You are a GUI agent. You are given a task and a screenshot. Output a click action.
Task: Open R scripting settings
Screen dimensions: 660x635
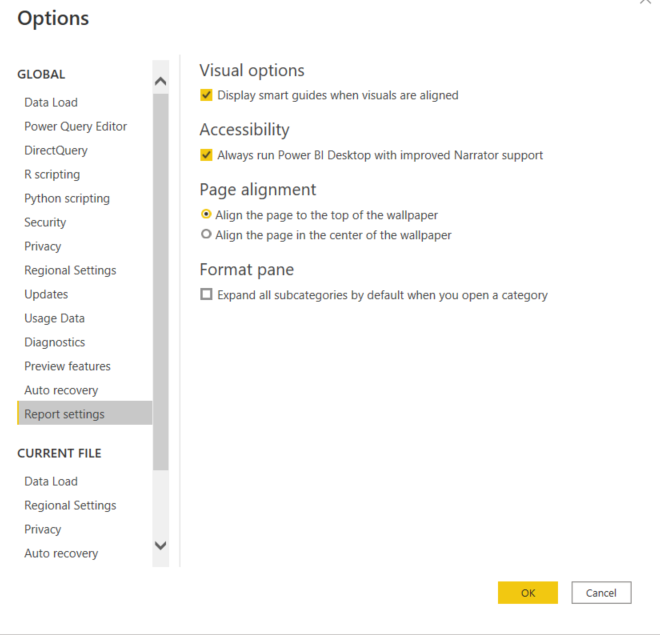pos(52,174)
